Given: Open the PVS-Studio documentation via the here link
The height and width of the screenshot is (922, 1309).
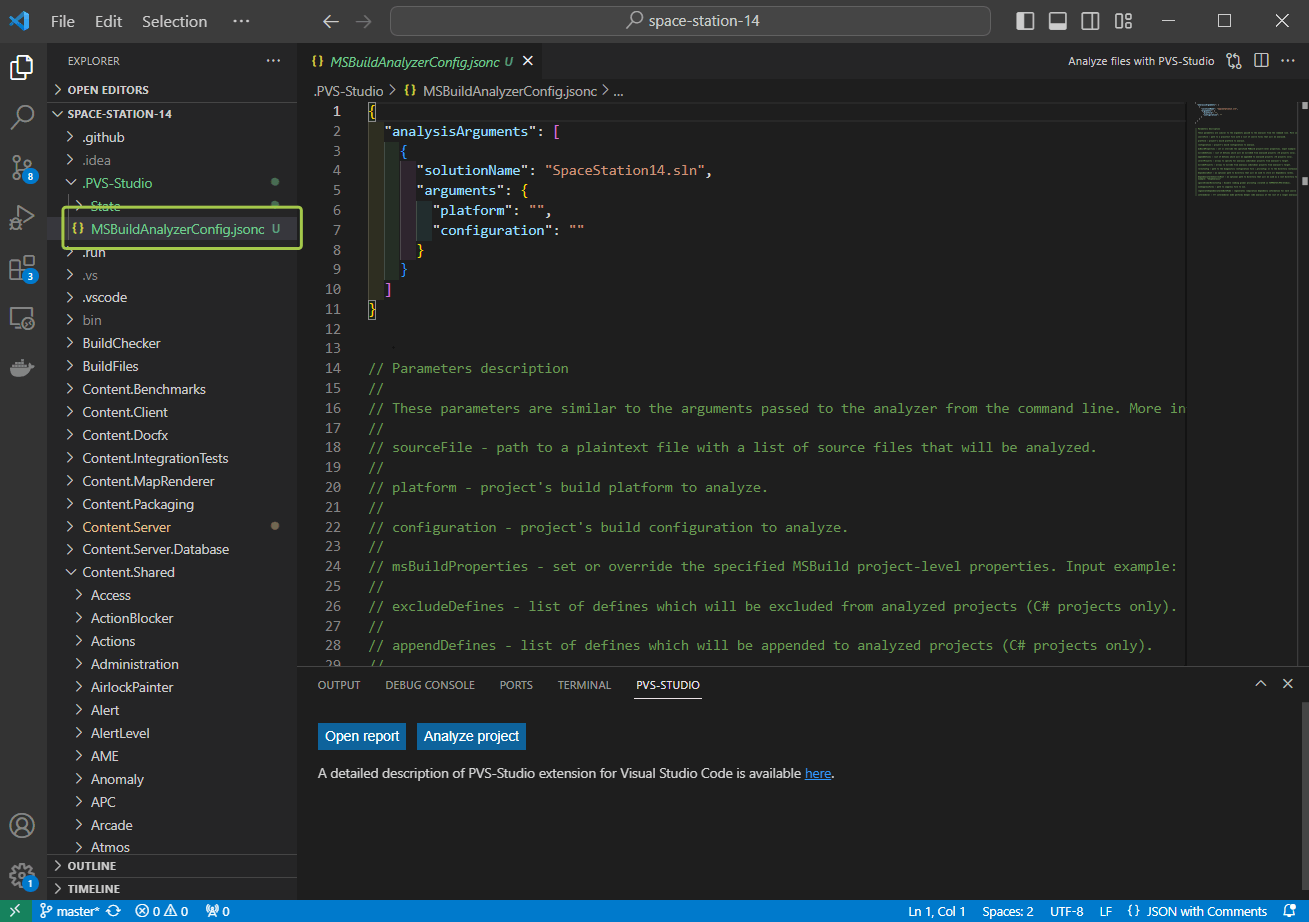Looking at the screenshot, I should coord(818,773).
